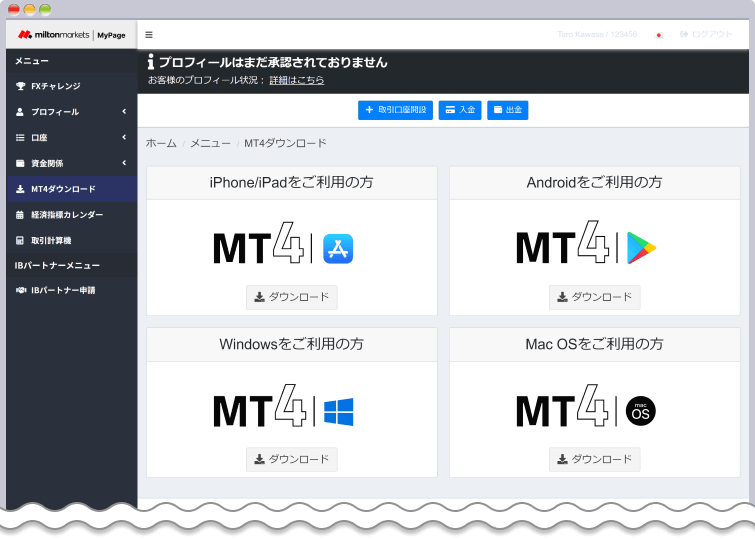The height and width of the screenshot is (540, 755).
Task: Click the iPhone/iPadをご利用の方 card heading
Action: pos(291,183)
